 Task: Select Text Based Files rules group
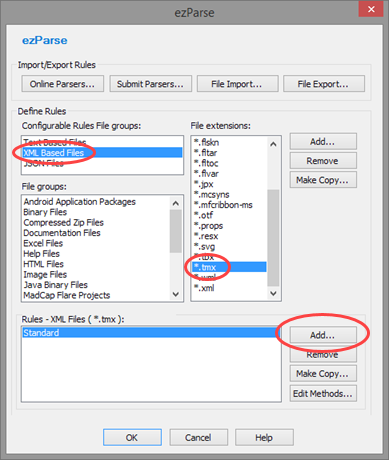click(x=102, y=142)
